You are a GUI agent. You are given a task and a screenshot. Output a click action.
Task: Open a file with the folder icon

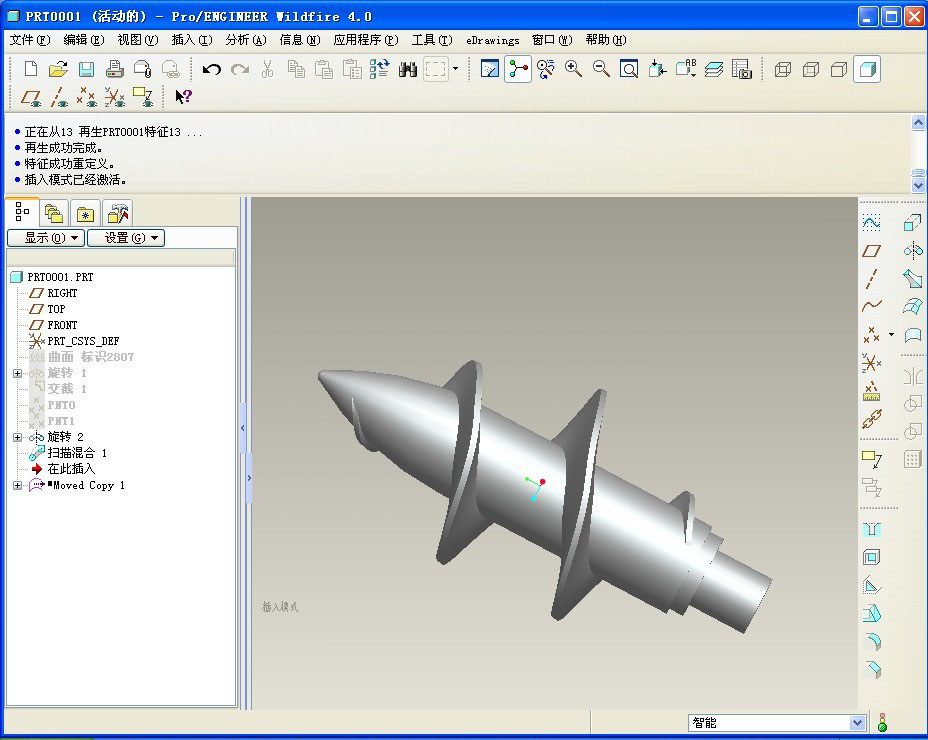(x=58, y=69)
